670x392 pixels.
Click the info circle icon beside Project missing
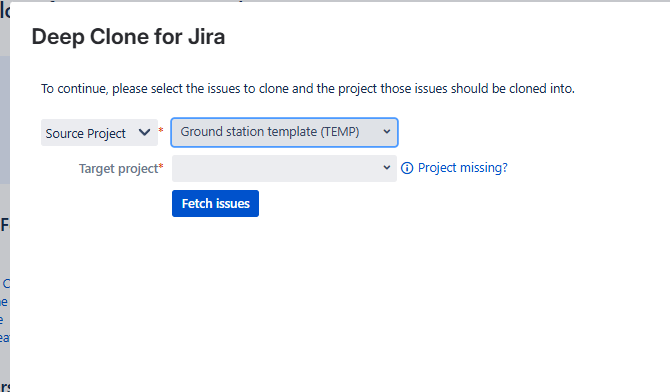coord(407,168)
